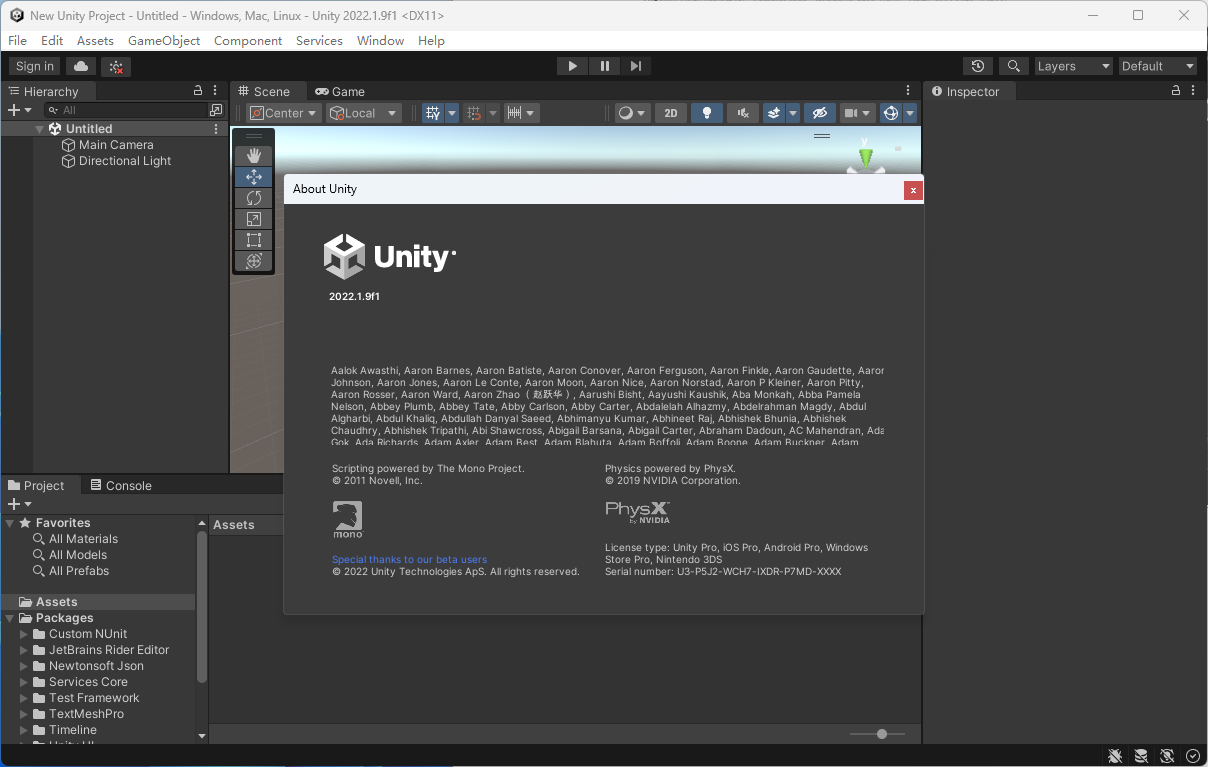Click the Unity logo in About dialog
Screen dimensions: 1208x767
(x=390, y=257)
